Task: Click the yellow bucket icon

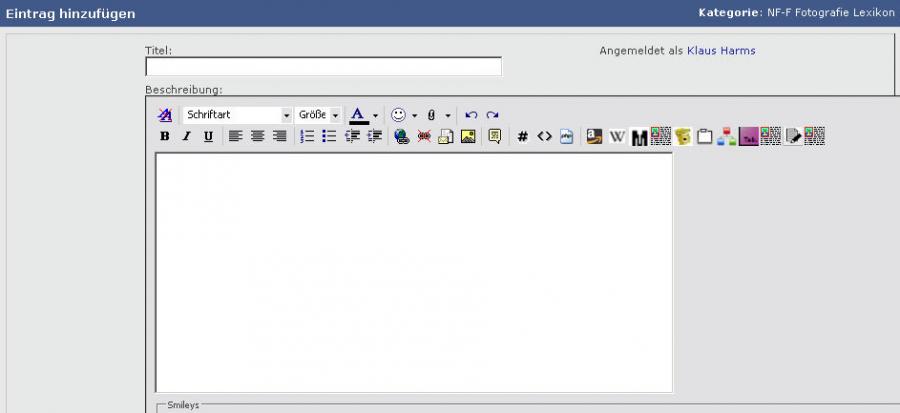Action: tap(683, 137)
